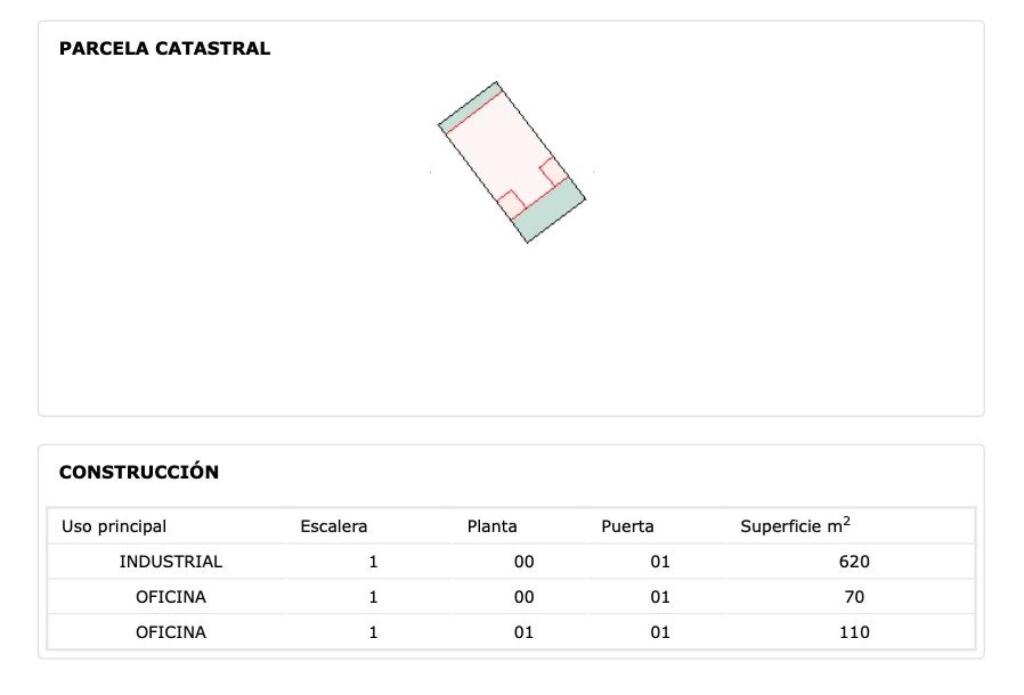Click the 620 surface value
This screenshot has width=1024, height=695.
(x=854, y=562)
